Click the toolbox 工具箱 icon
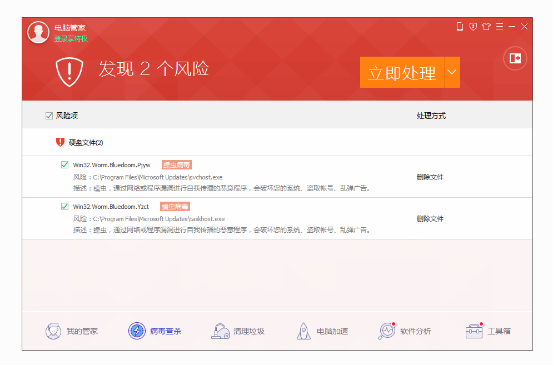Viewport: 554px width, 366px height. [474, 331]
